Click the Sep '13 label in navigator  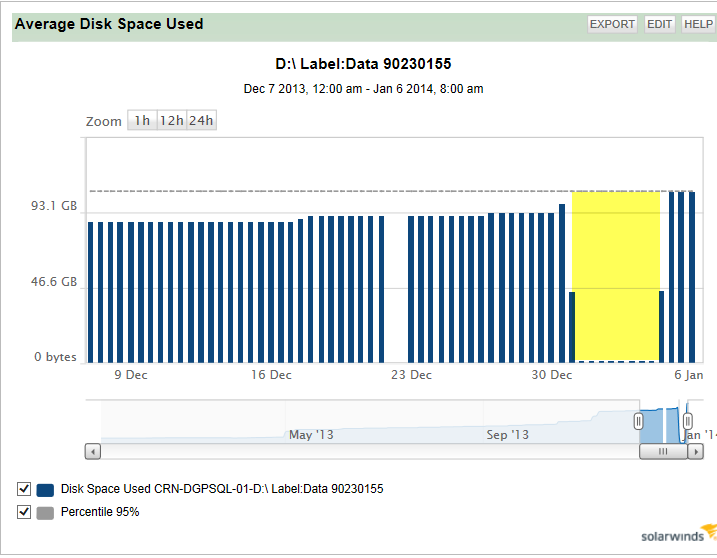click(508, 435)
